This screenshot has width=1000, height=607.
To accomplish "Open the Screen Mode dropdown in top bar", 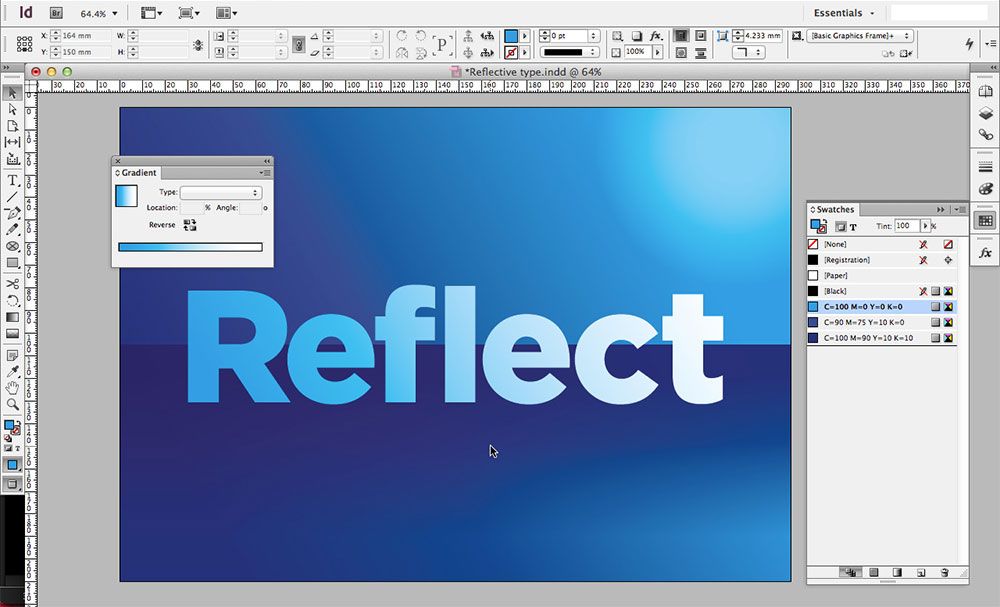I will [189, 13].
